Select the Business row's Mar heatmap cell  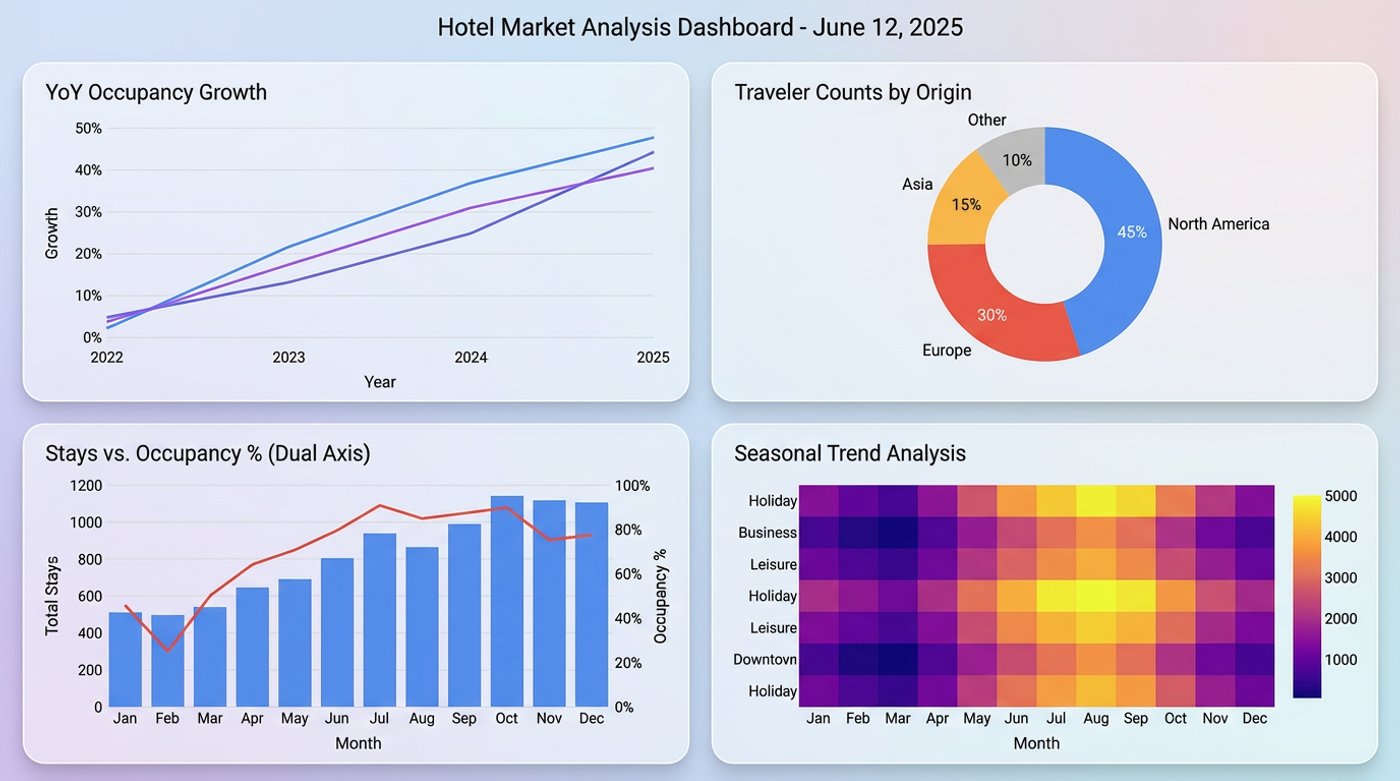[898, 532]
